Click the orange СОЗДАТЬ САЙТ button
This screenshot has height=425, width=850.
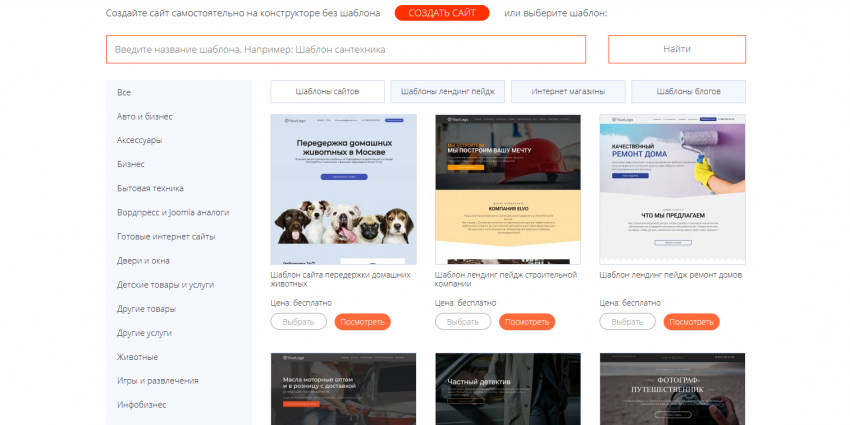[x=441, y=13]
